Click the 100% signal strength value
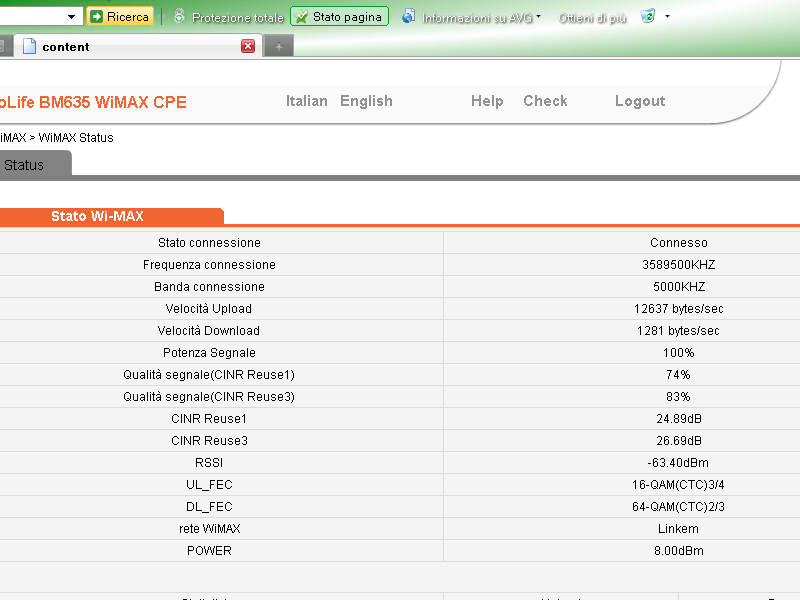Screen dimensions: 800x600 pyautogui.click(x=679, y=353)
